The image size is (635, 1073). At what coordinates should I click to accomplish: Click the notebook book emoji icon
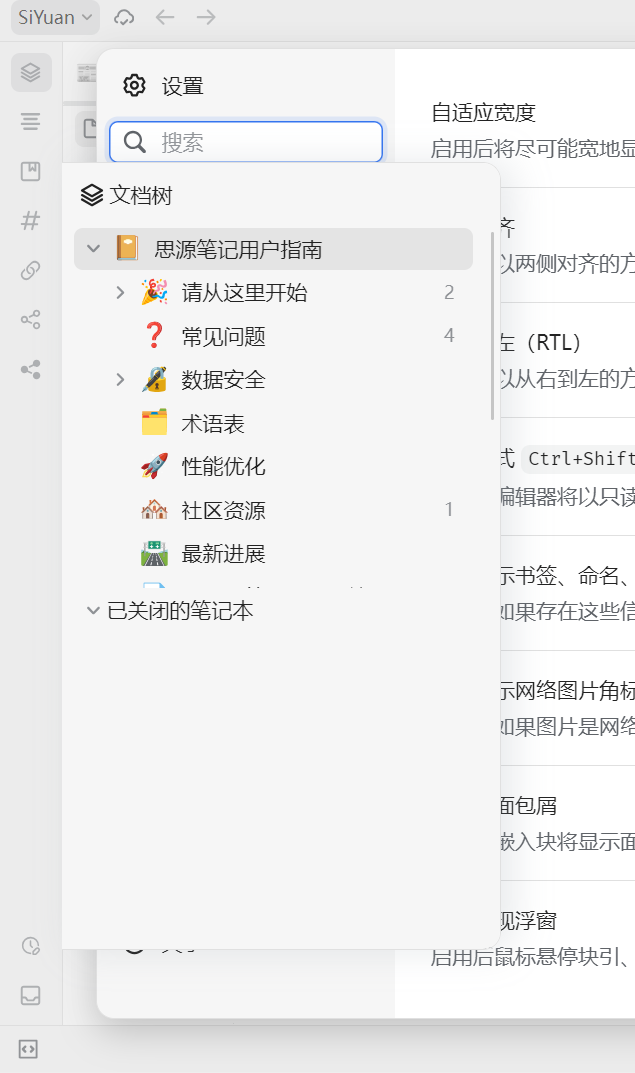[127, 248]
